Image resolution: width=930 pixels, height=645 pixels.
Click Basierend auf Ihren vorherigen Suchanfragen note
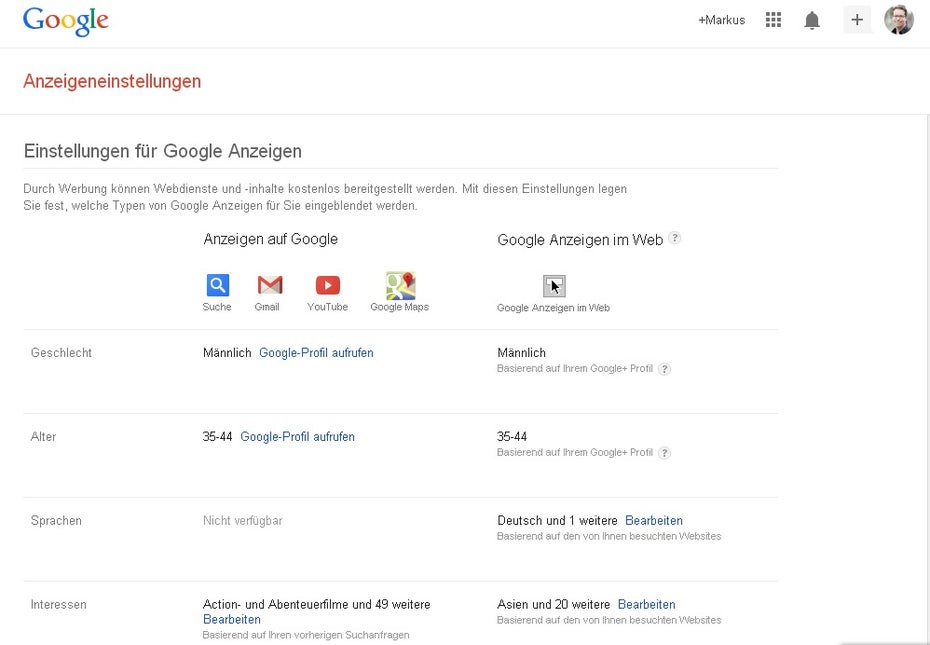pyautogui.click(x=306, y=635)
